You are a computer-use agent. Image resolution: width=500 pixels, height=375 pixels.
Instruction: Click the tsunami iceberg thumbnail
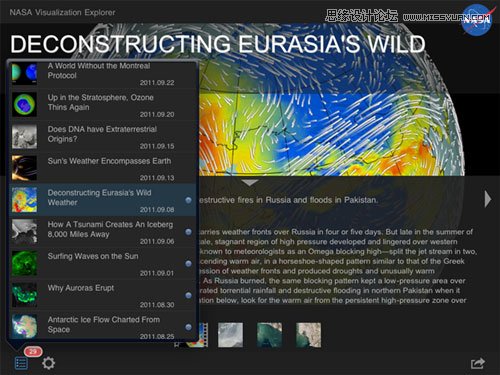[24, 232]
